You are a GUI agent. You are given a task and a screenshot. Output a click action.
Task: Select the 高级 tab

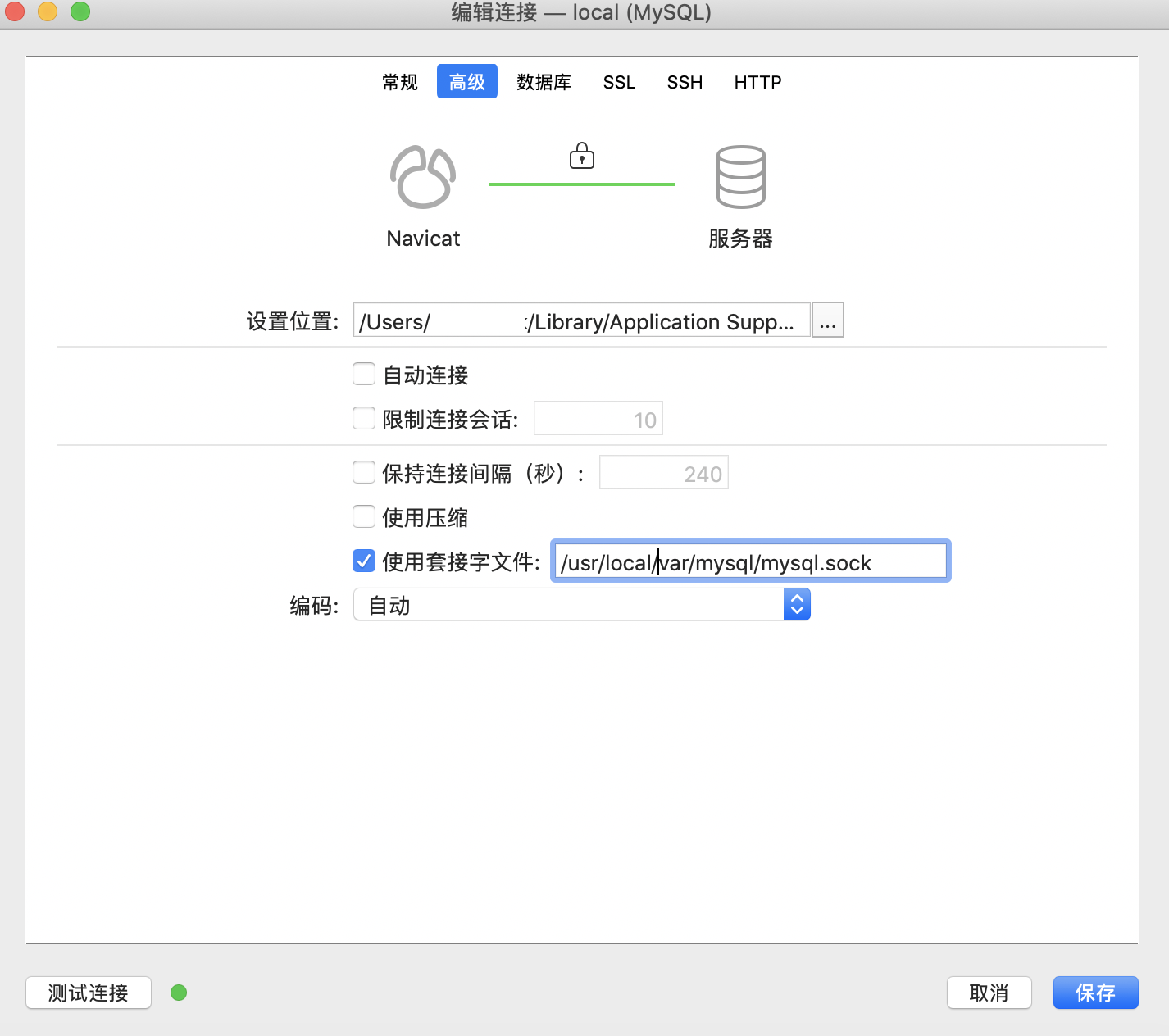(x=467, y=82)
